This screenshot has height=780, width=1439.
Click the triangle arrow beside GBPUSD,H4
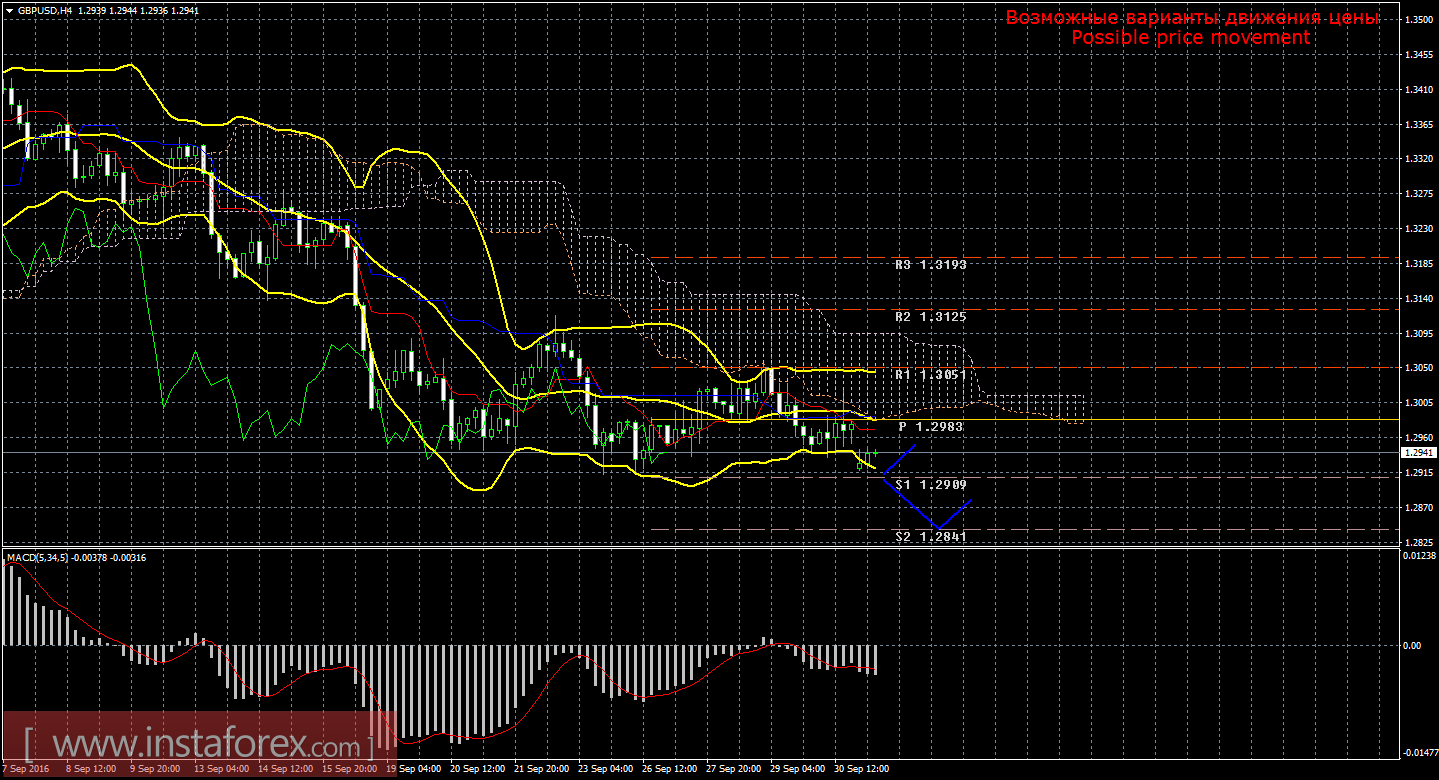[9, 10]
